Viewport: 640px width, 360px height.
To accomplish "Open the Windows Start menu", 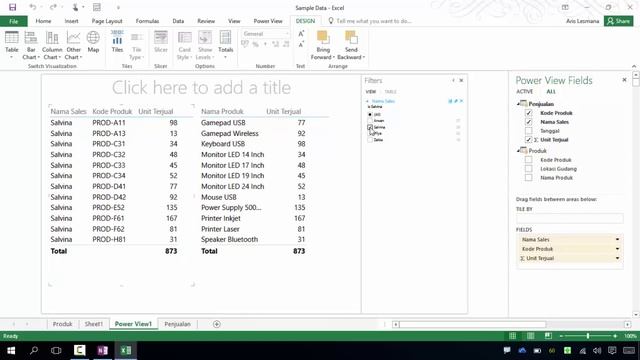I will point(11,351).
